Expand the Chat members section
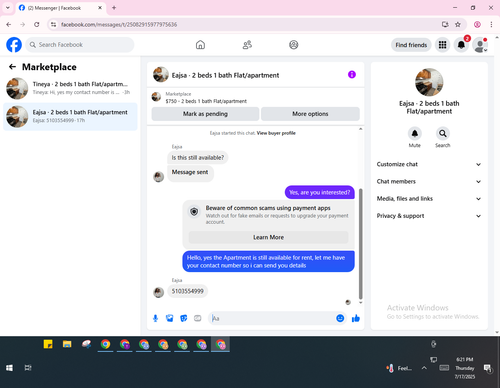Screen dimensions: 500x388 pyautogui.click(x=429, y=182)
